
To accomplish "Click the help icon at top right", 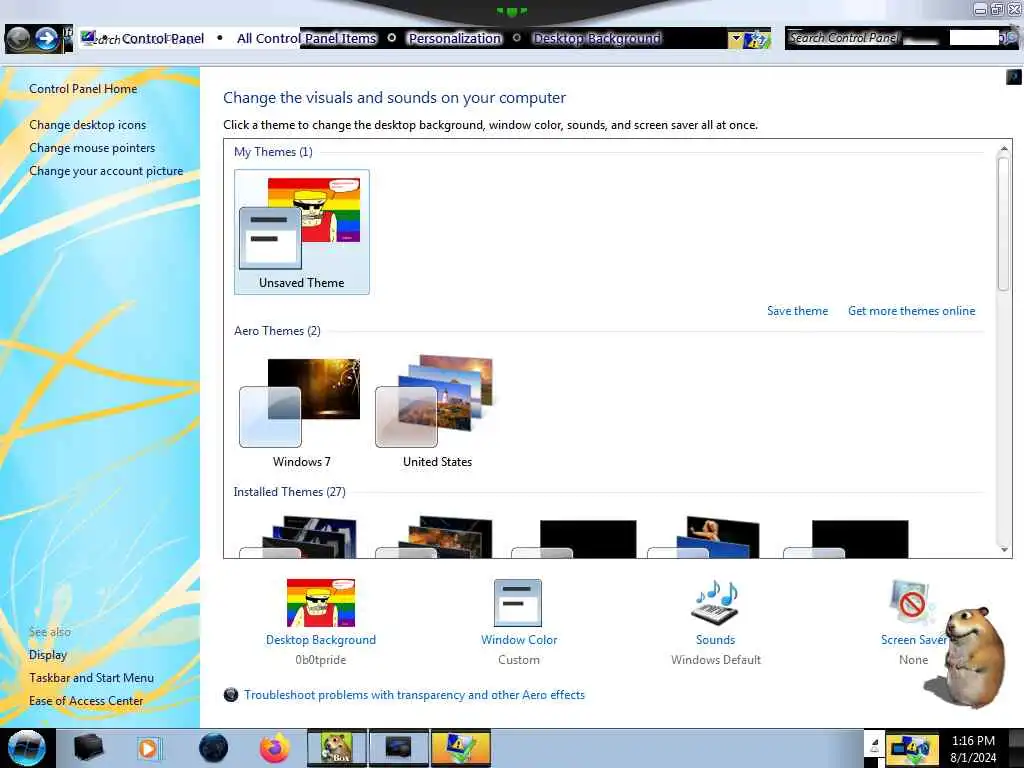I will 1014,77.
